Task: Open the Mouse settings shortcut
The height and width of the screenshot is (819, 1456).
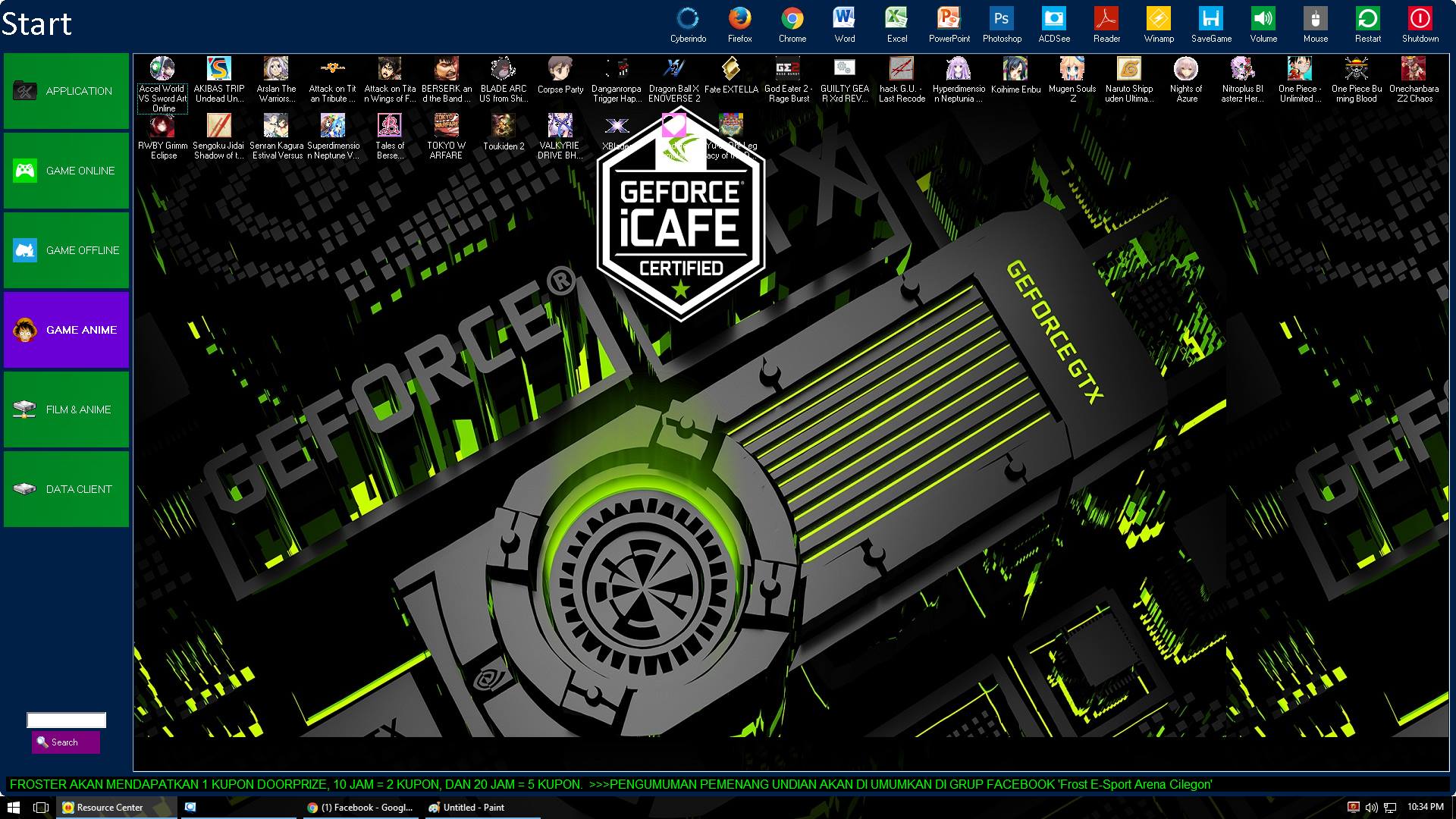Action: [1316, 24]
